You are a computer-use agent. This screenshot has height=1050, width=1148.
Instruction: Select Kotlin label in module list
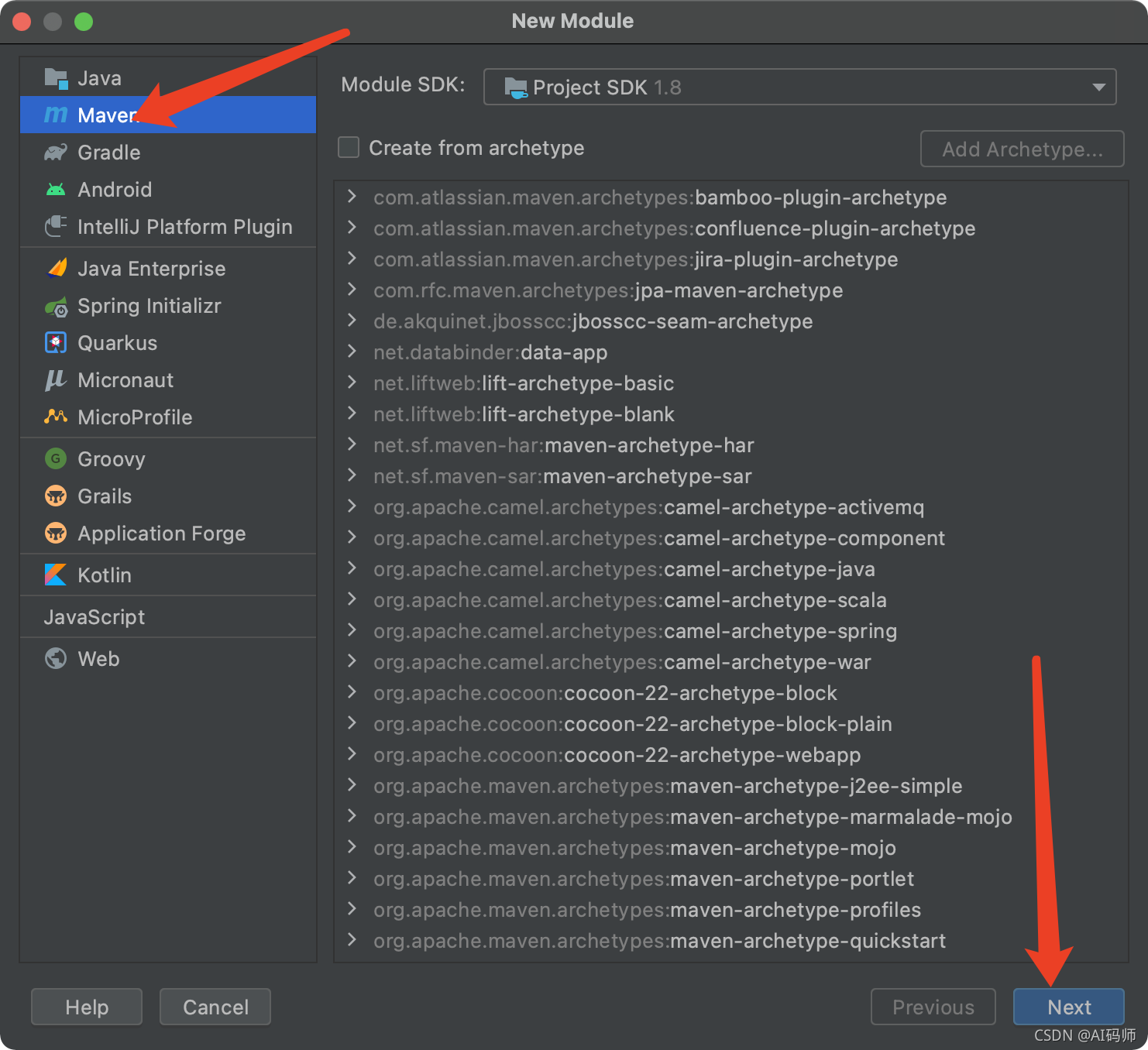tap(105, 575)
